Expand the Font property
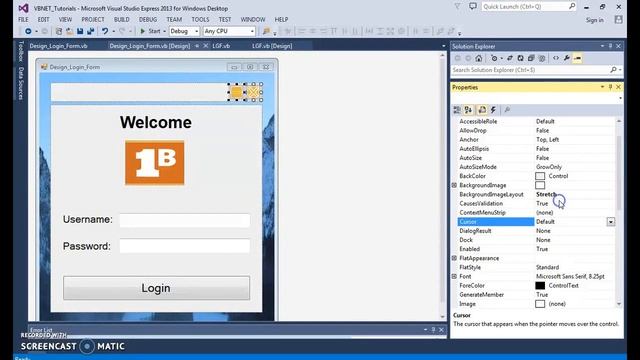Image resolution: width=640 pixels, height=360 pixels. point(454,276)
